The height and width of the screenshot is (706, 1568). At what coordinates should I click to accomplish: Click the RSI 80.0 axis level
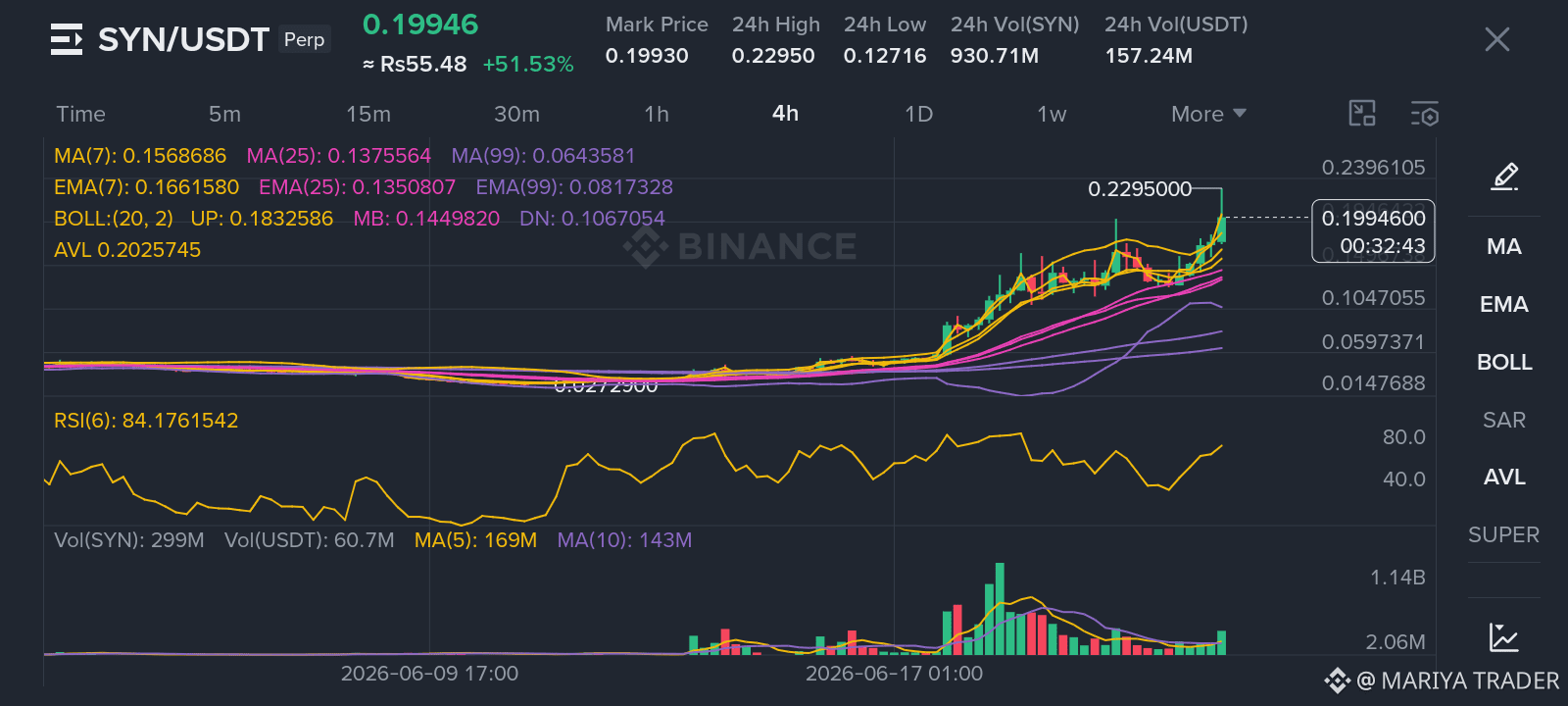(1403, 437)
